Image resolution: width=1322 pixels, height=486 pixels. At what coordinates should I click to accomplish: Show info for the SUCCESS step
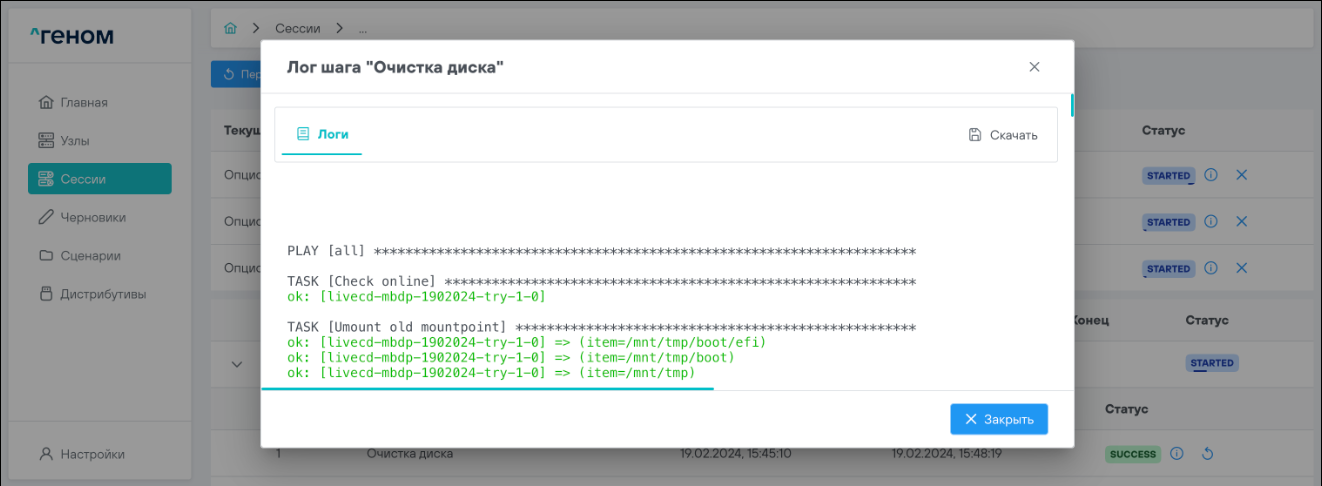coord(1176,454)
